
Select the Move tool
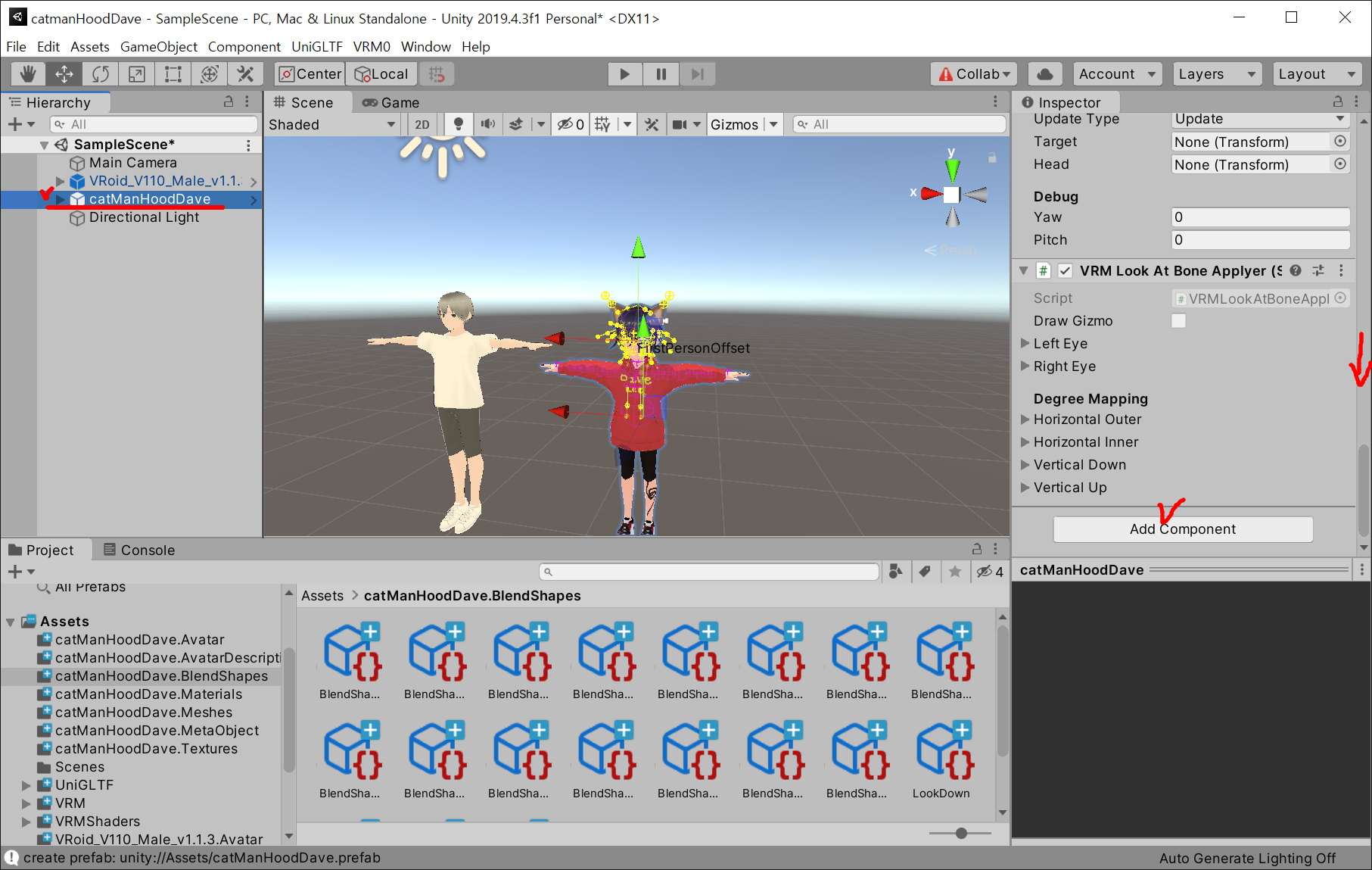click(64, 74)
